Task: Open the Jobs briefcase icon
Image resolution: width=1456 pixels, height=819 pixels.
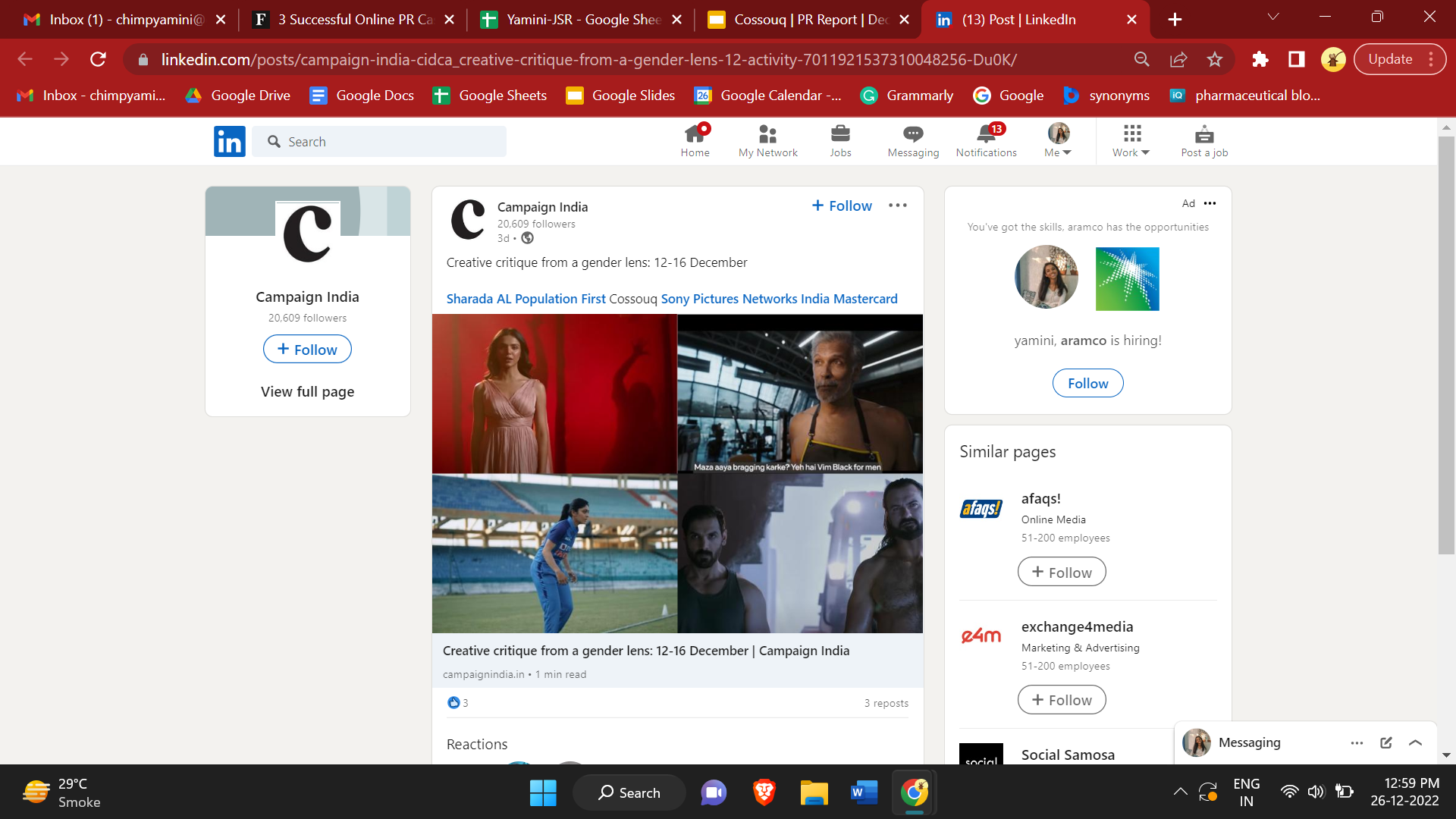Action: (840, 140)
